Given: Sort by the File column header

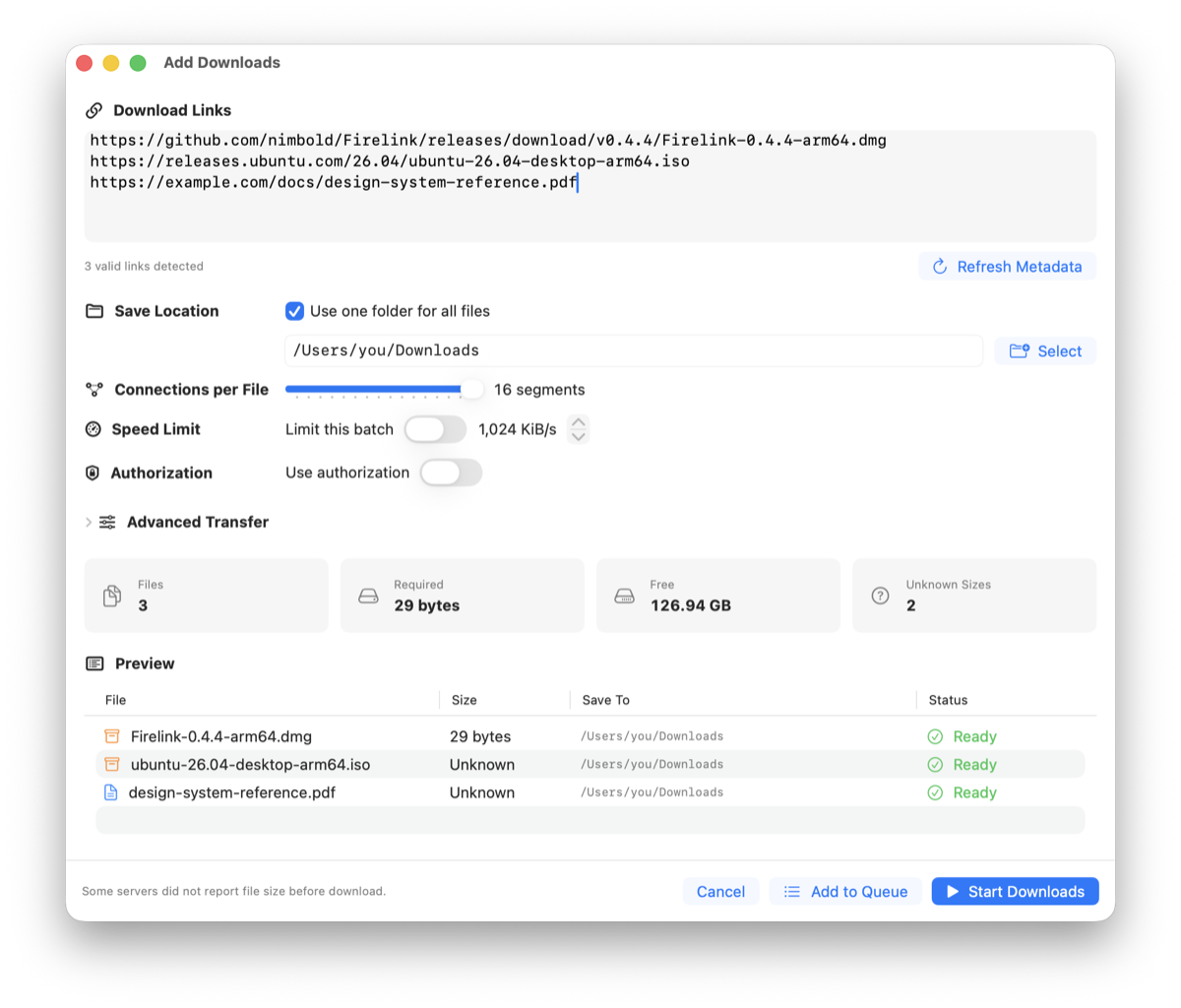Looking at the screenshot, I should point(116,700).
